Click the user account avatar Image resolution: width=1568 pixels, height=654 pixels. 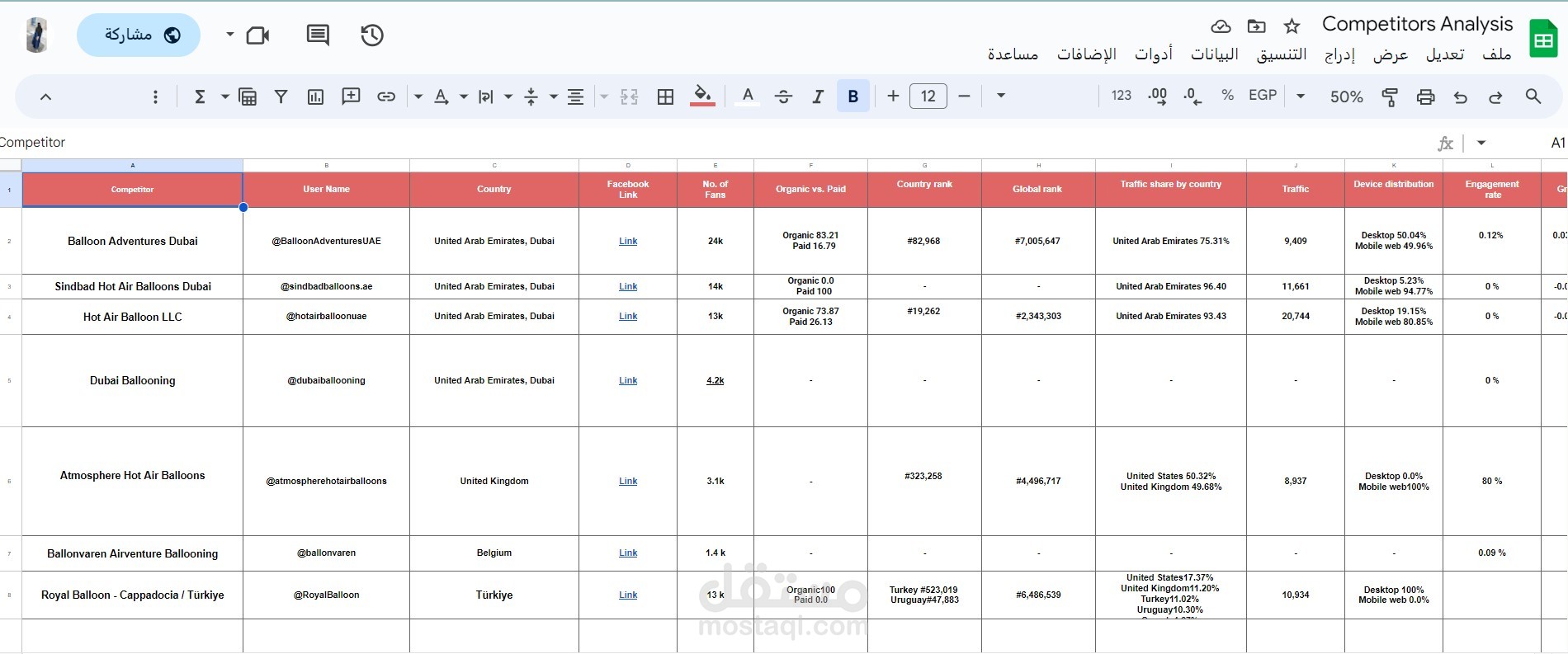[36, 35]
